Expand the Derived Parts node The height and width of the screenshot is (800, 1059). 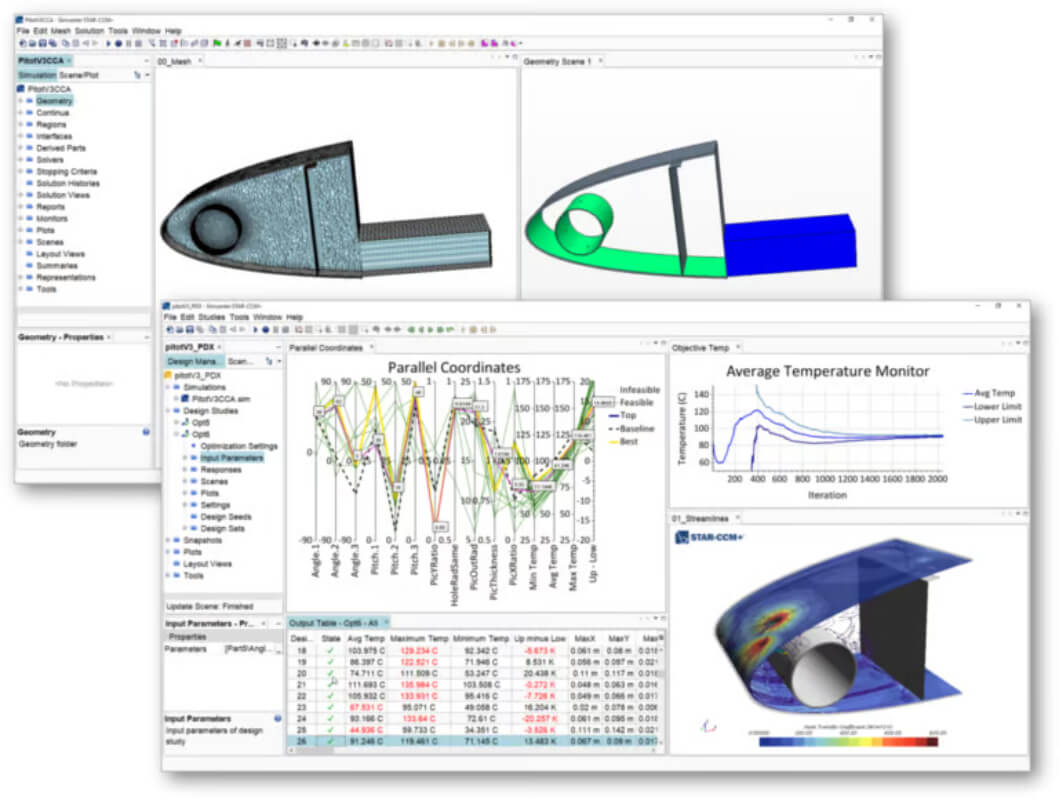[x=20, y=148]
